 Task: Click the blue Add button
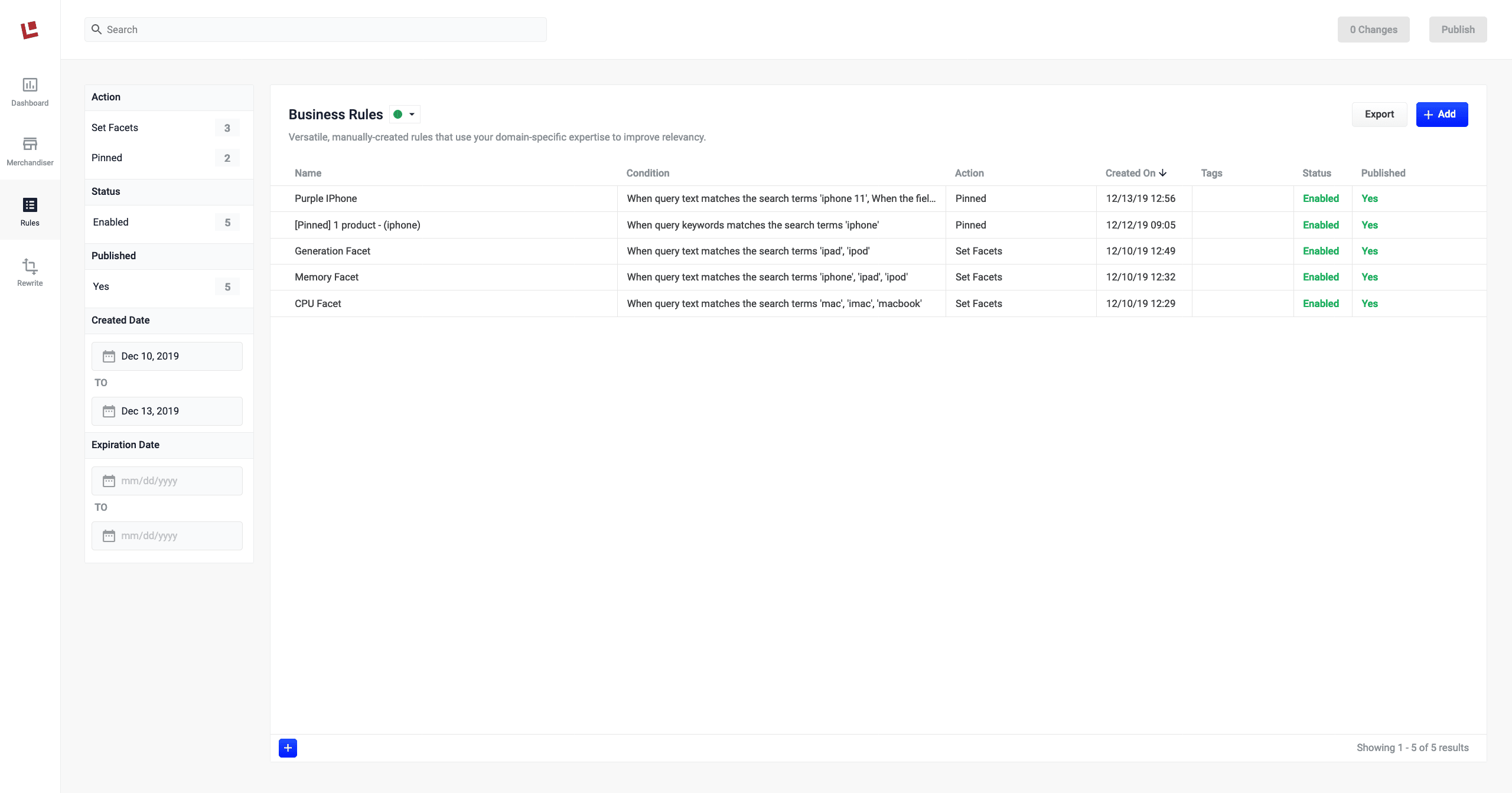click(1441, 115)
